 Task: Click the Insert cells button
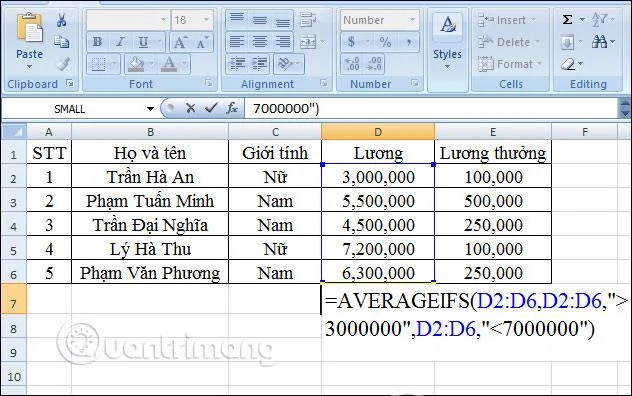point(507,20)
